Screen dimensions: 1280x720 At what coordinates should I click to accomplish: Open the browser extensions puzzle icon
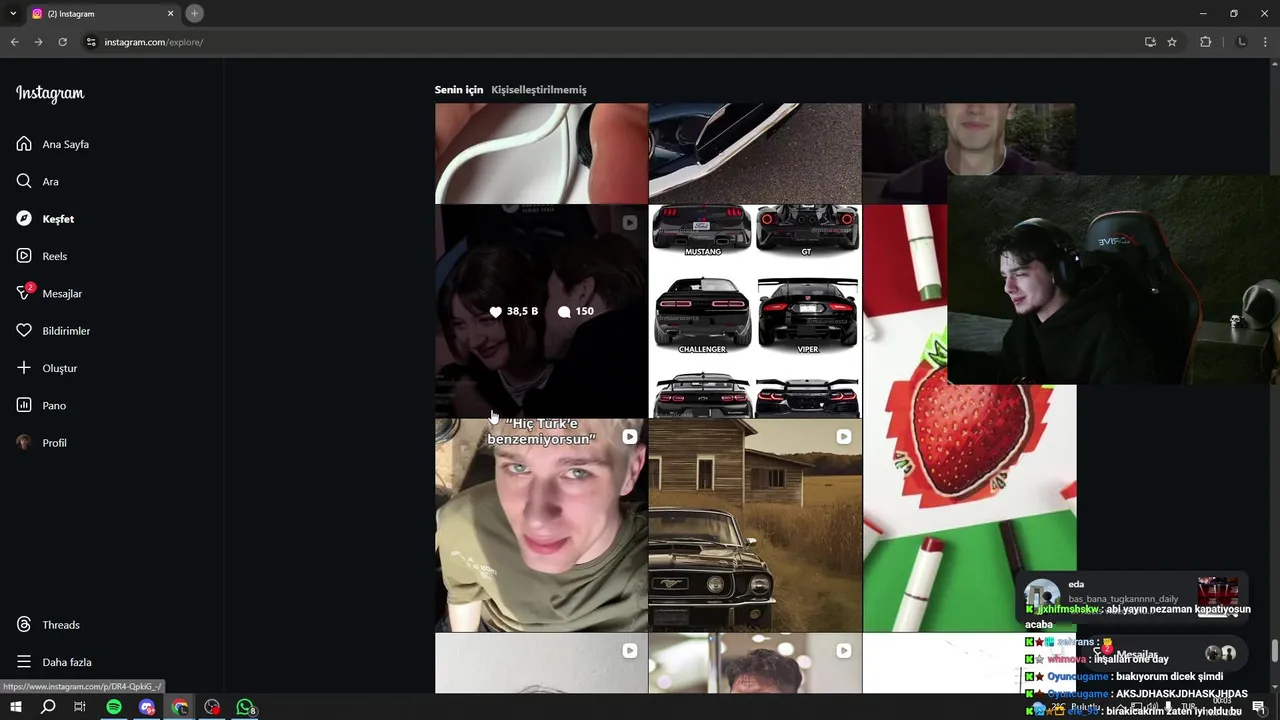(x=1205, y=42)
